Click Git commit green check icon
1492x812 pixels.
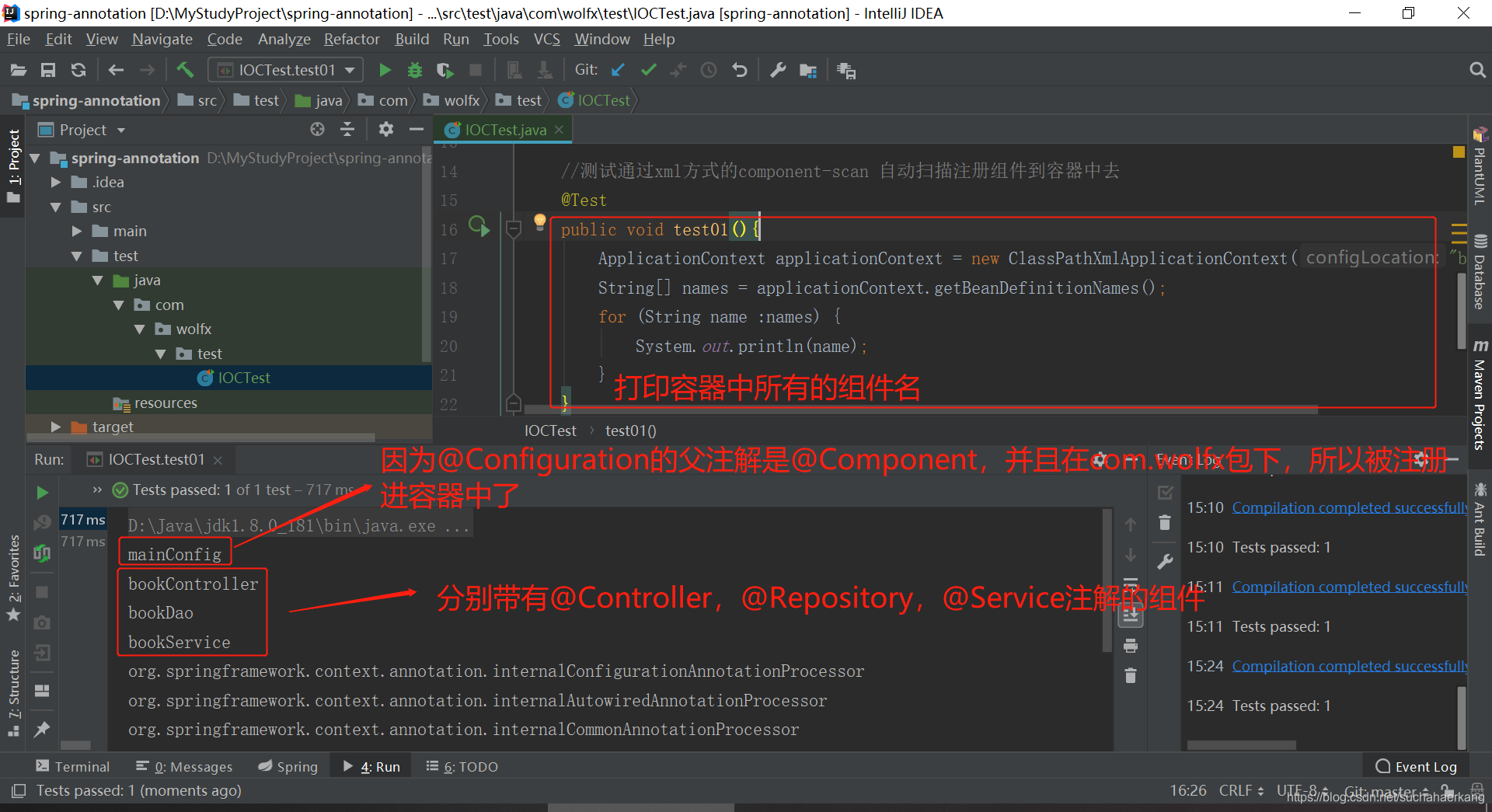pos(649,71)
